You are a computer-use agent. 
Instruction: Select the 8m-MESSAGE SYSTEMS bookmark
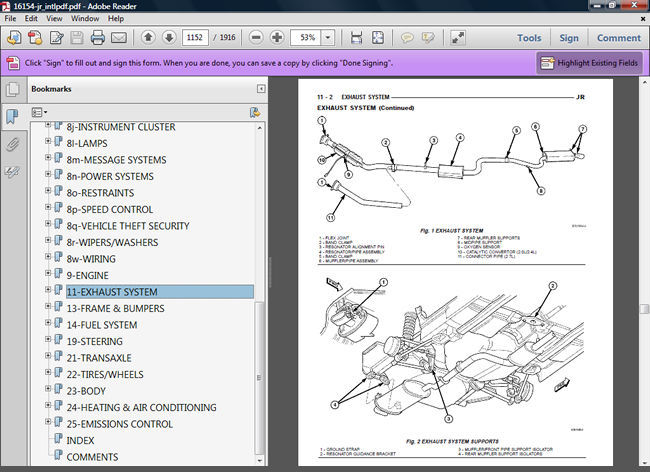(x=116, y=160)
